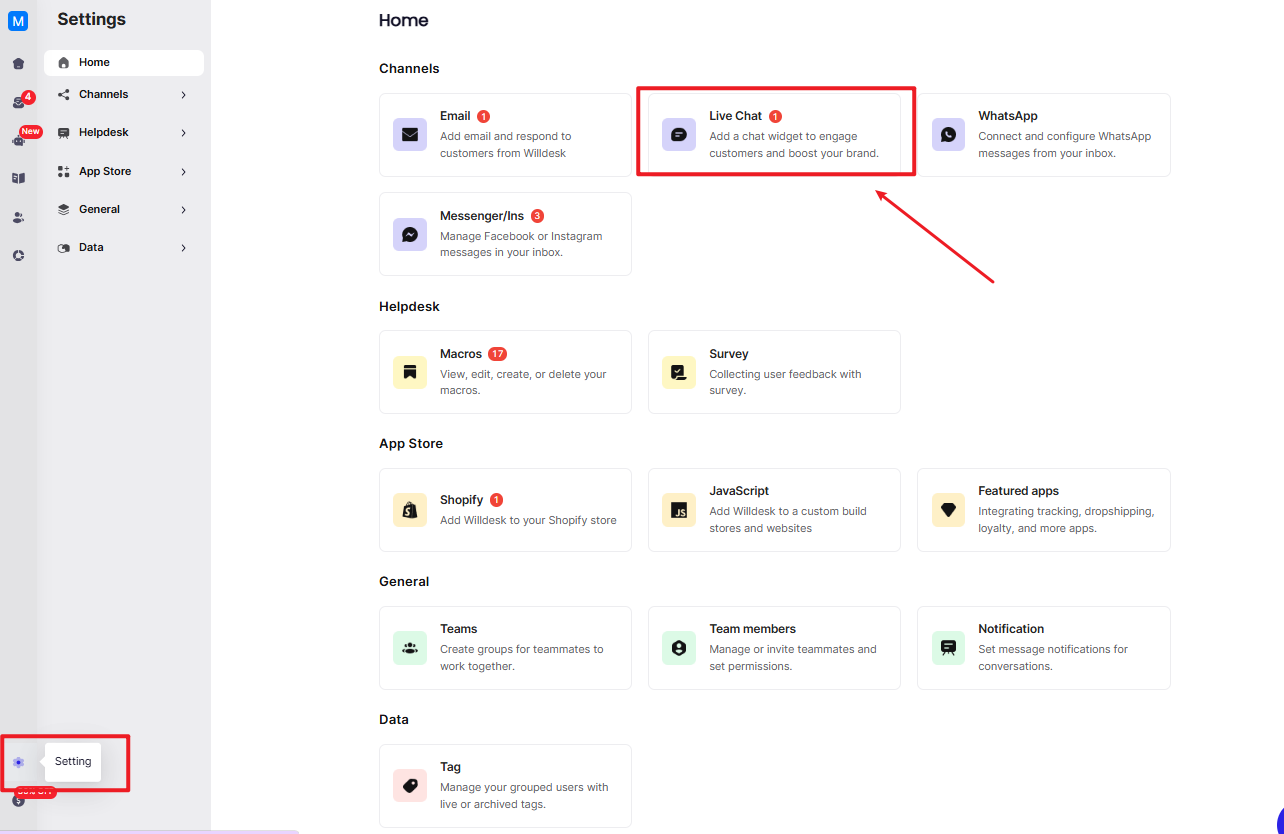Viewport: 1284px width, 834px height.
Task: Click the Setting gear icon in rail
Action: pyautogui.click(x=18, y=762)
